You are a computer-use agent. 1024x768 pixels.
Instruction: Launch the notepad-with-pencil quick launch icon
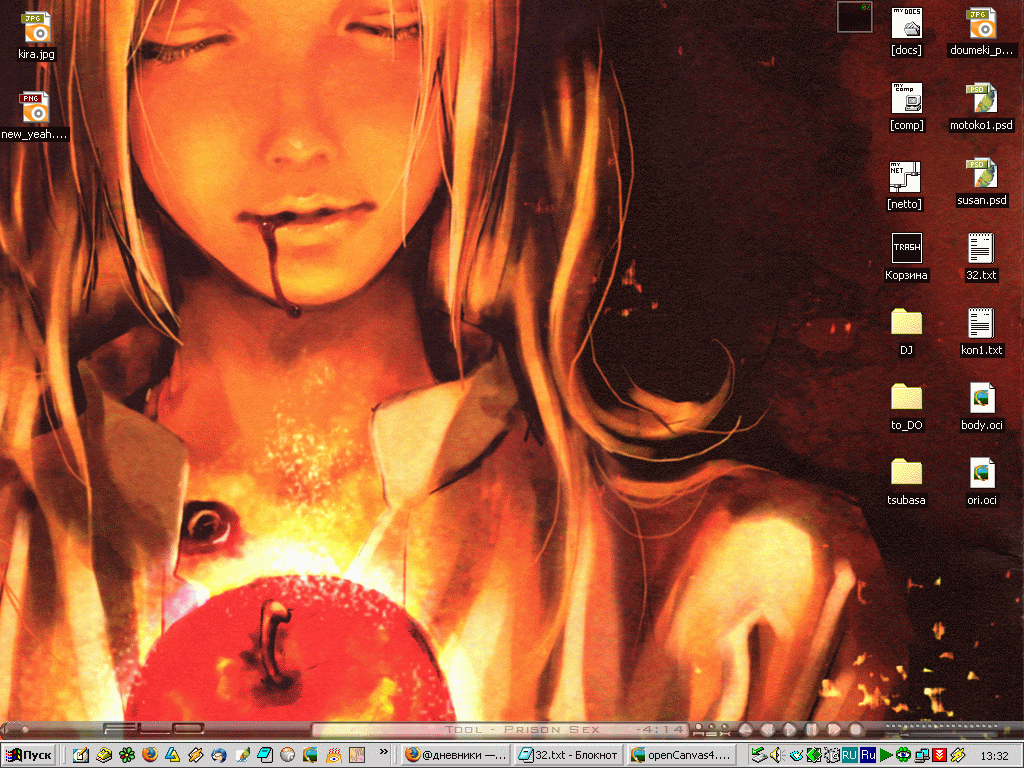click(80, 756)
